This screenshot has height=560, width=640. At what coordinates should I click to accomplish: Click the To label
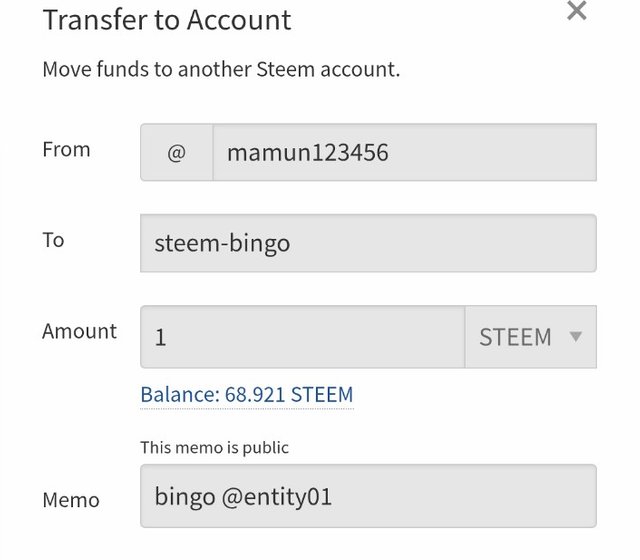[53, 240]
